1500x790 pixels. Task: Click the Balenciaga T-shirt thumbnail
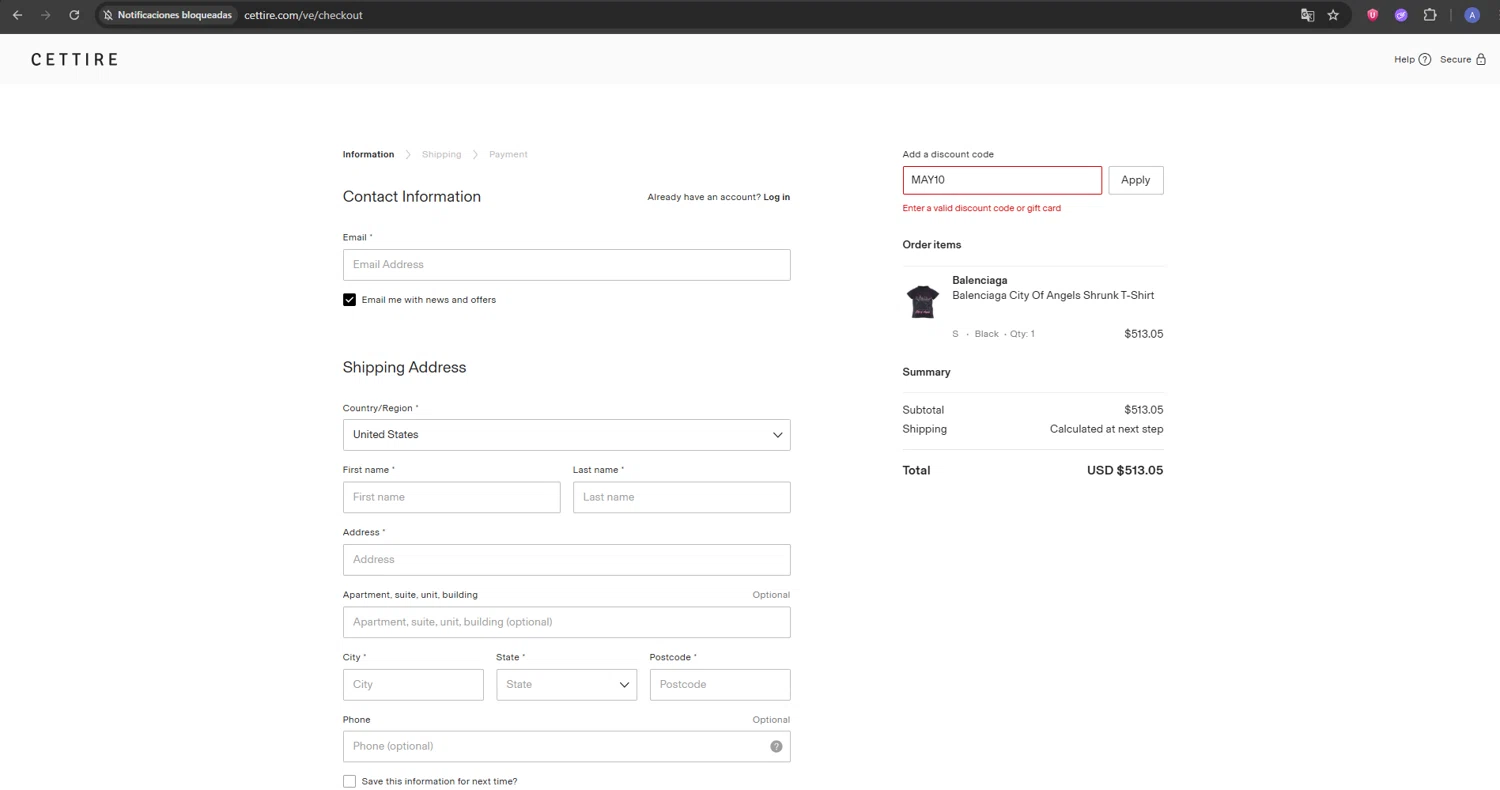(x=922, y=301)
